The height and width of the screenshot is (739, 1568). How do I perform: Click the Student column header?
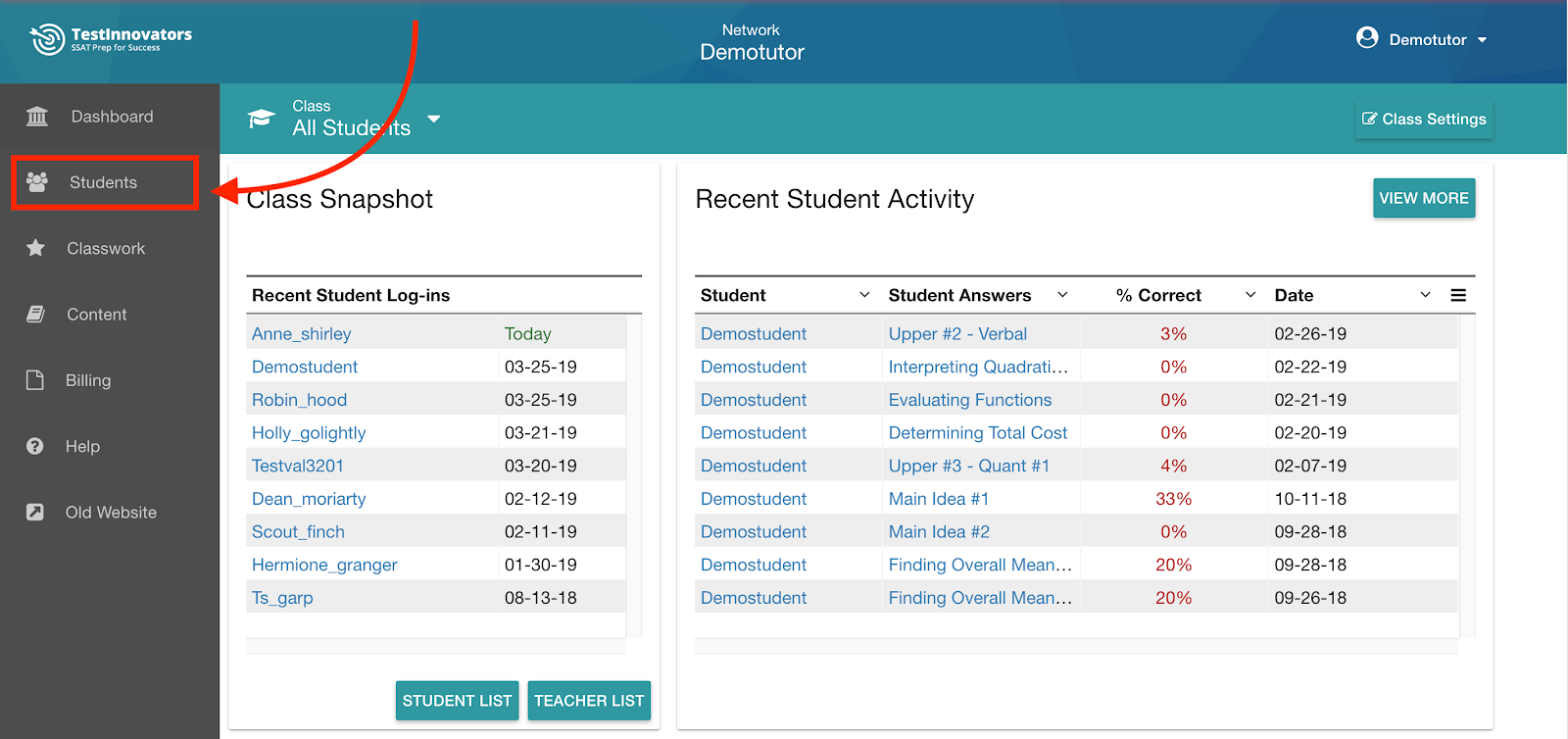pyautogui.click(x=733, y=295)
